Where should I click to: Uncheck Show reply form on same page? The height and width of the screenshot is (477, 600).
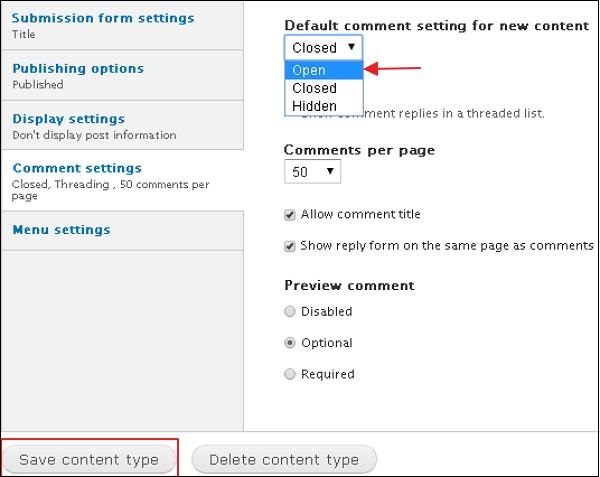290,246
